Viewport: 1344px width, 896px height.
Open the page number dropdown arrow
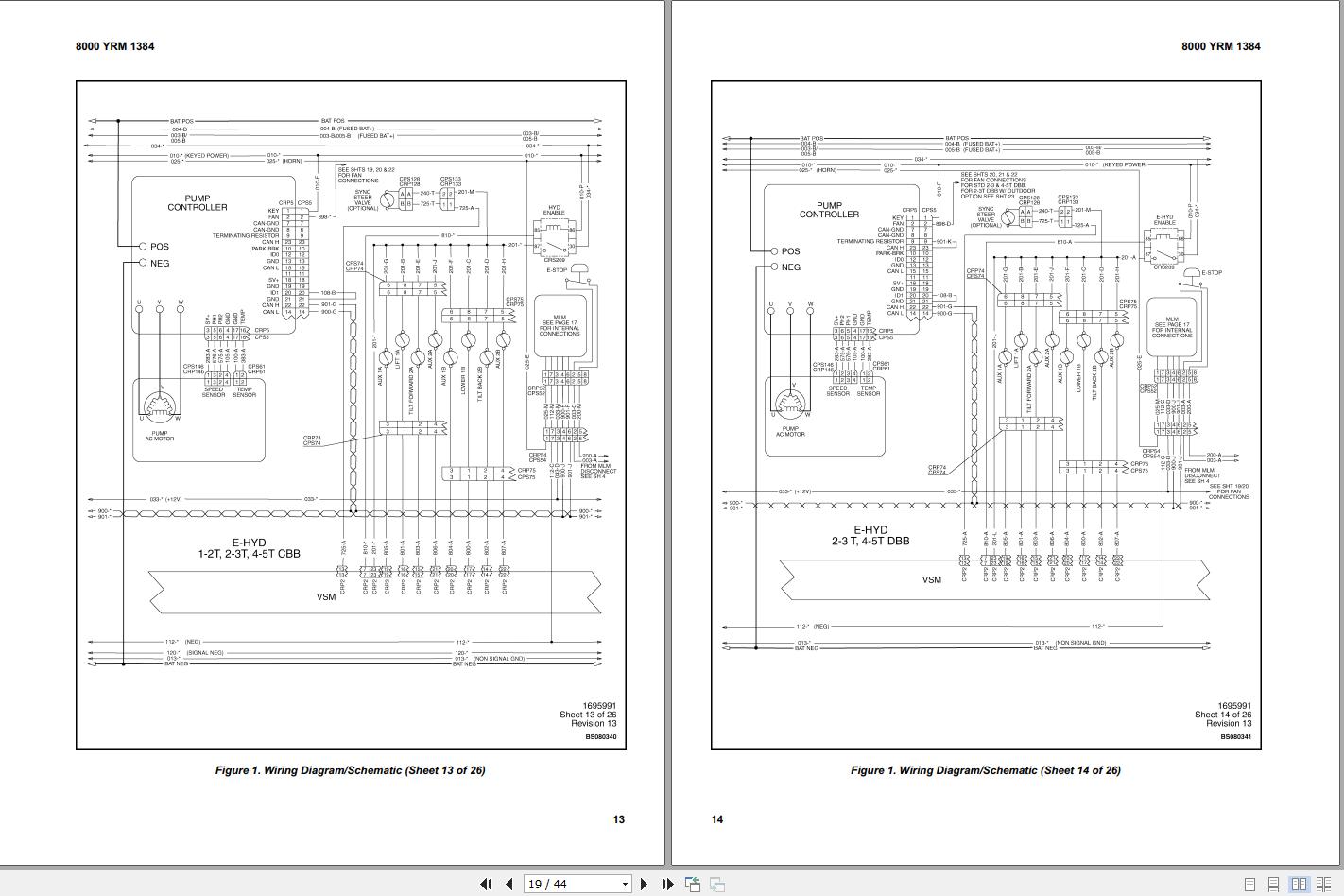pos(625,885)
